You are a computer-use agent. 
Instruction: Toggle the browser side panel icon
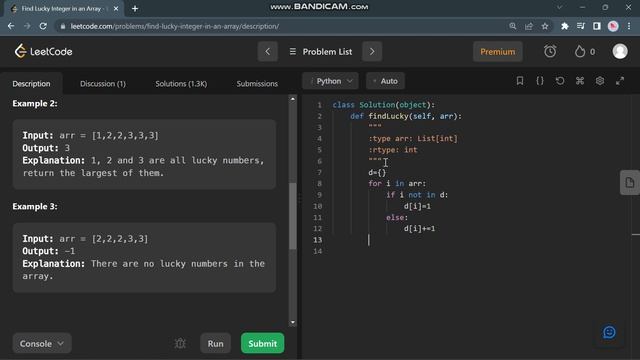[596, 26]
